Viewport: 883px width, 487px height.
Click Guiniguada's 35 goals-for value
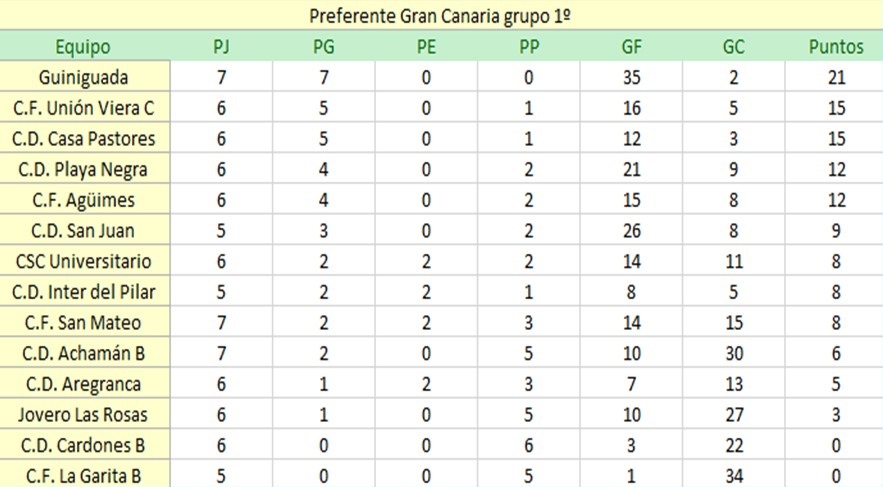click(631, 77)
